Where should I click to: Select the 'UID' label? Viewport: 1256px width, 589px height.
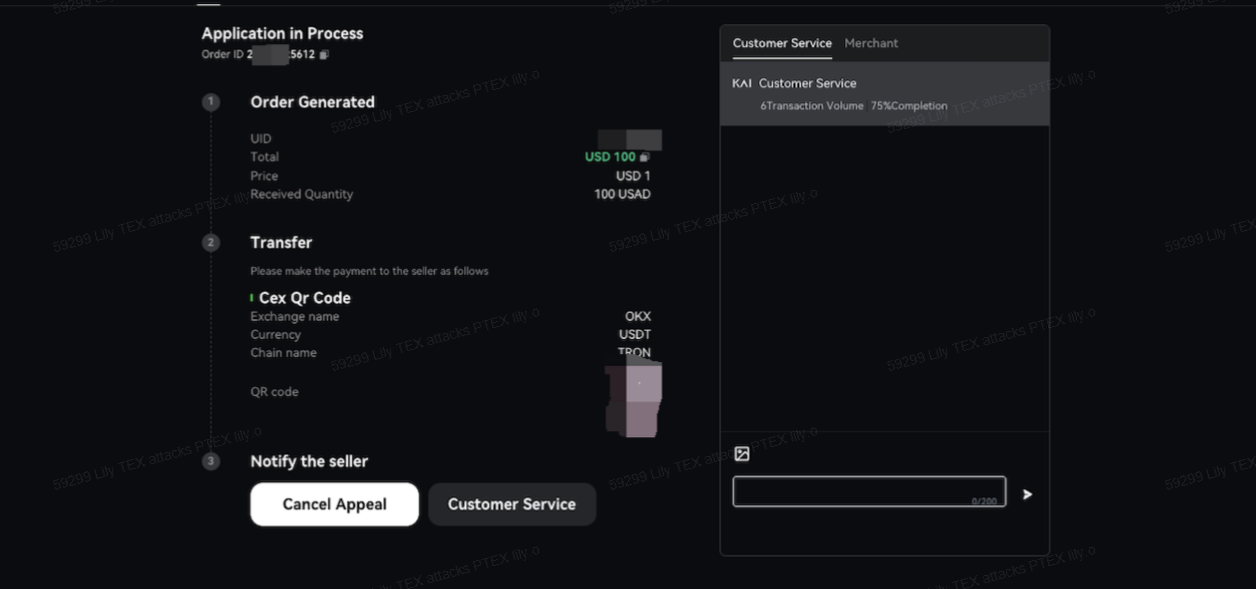coord(260,139)
